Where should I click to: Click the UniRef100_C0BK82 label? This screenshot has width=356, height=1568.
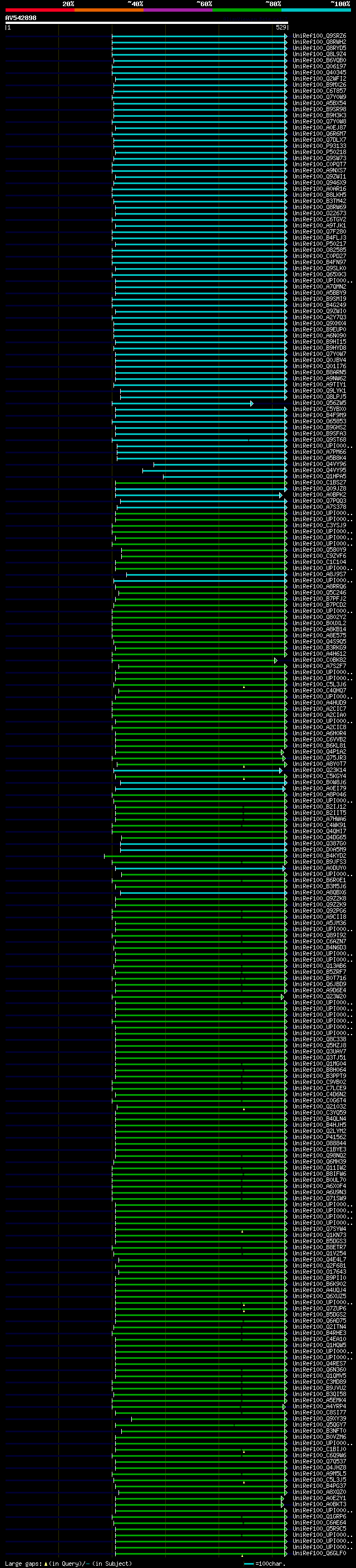pyautogui.click(x=319, y=660)
